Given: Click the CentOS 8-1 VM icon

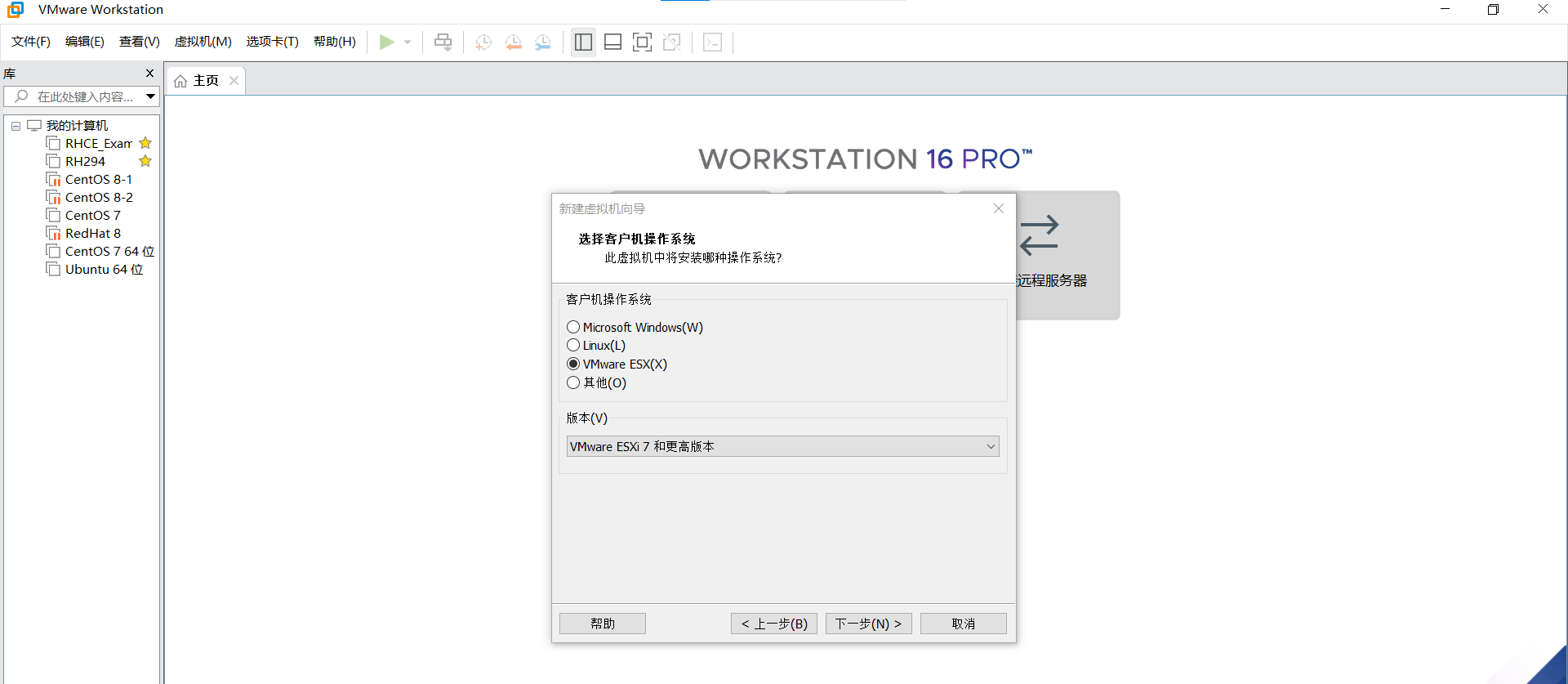Looking at the screenshot, I should [53, 180].
